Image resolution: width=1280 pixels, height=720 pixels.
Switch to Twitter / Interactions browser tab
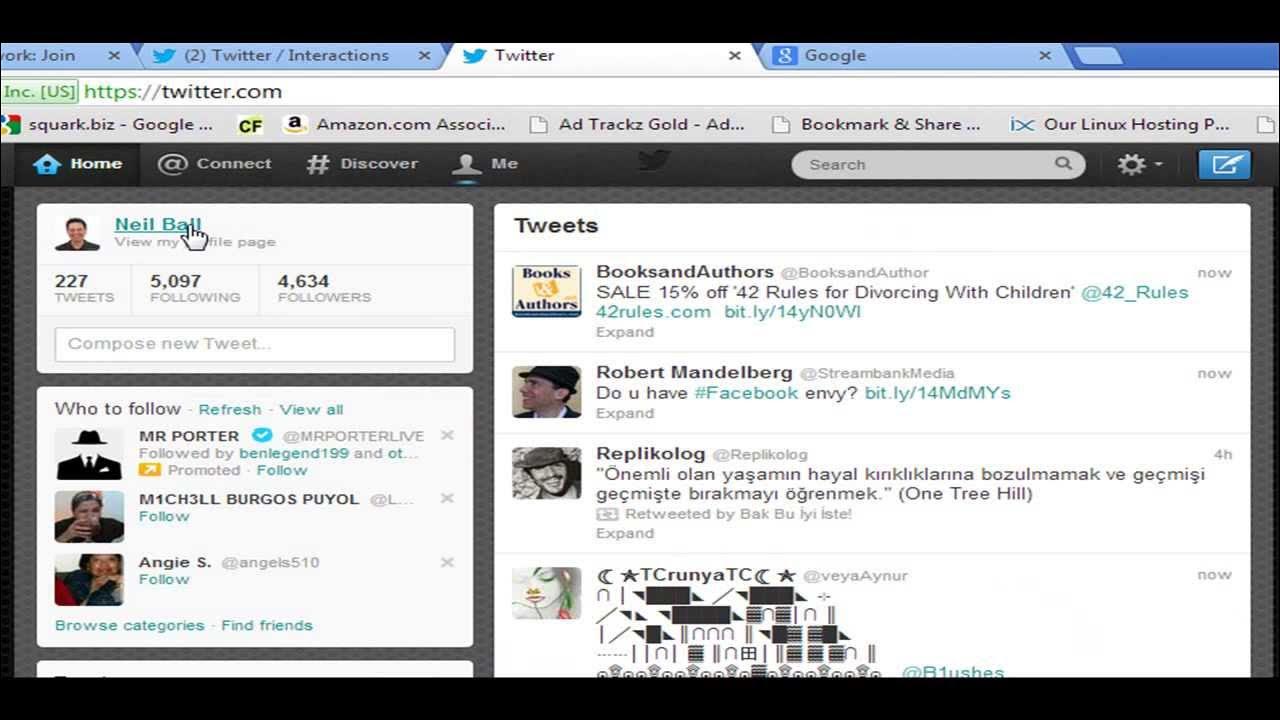(x=285, y=56)
